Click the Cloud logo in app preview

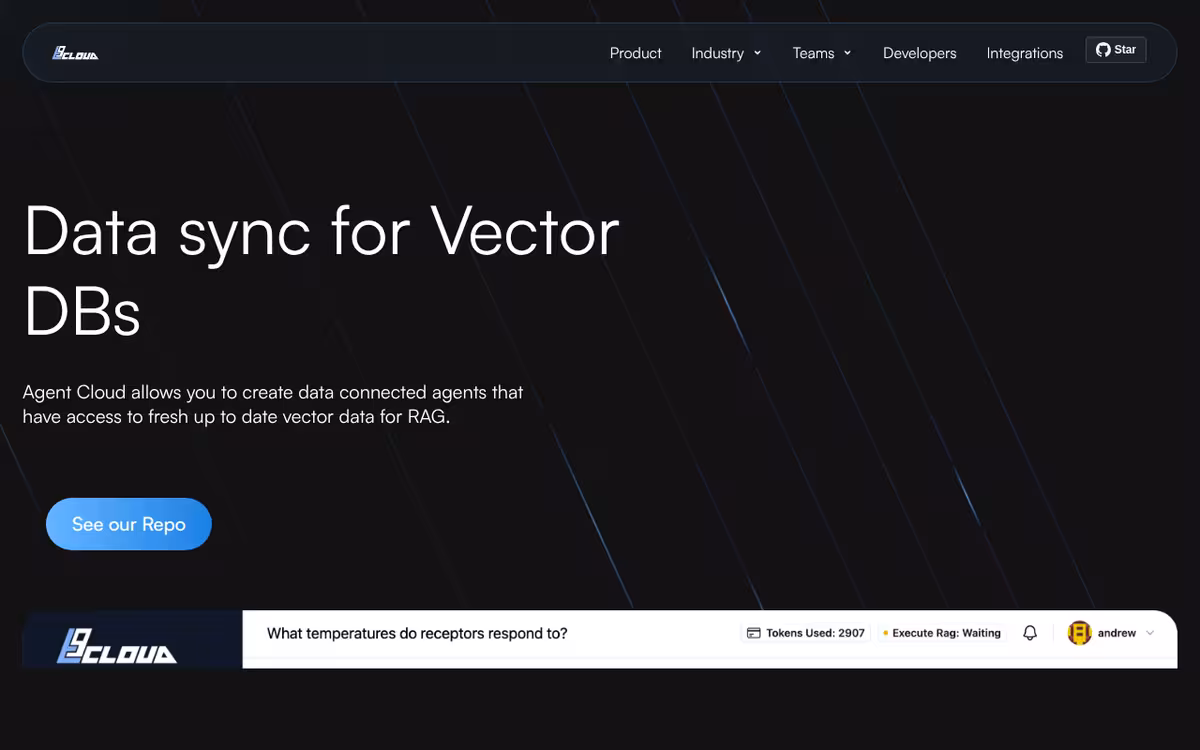pyautogui.click(x=117, y=646)
